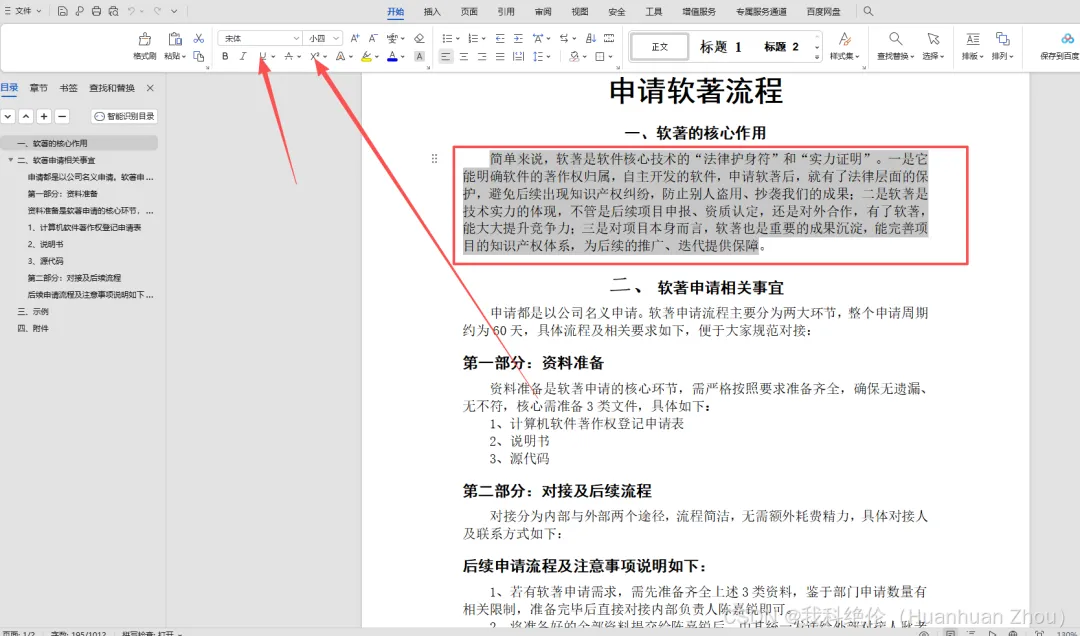This screenshot has height=636, width=1080.
Task: Justify the paragraph
Action: click(x=500, y=57)
